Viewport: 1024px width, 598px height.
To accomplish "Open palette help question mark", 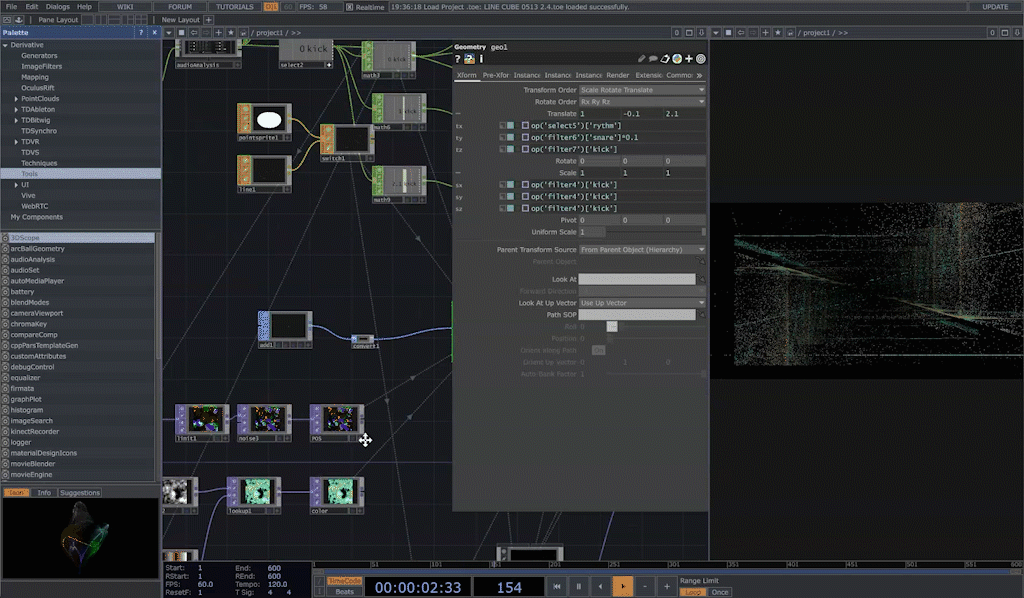I will (140, 33).
